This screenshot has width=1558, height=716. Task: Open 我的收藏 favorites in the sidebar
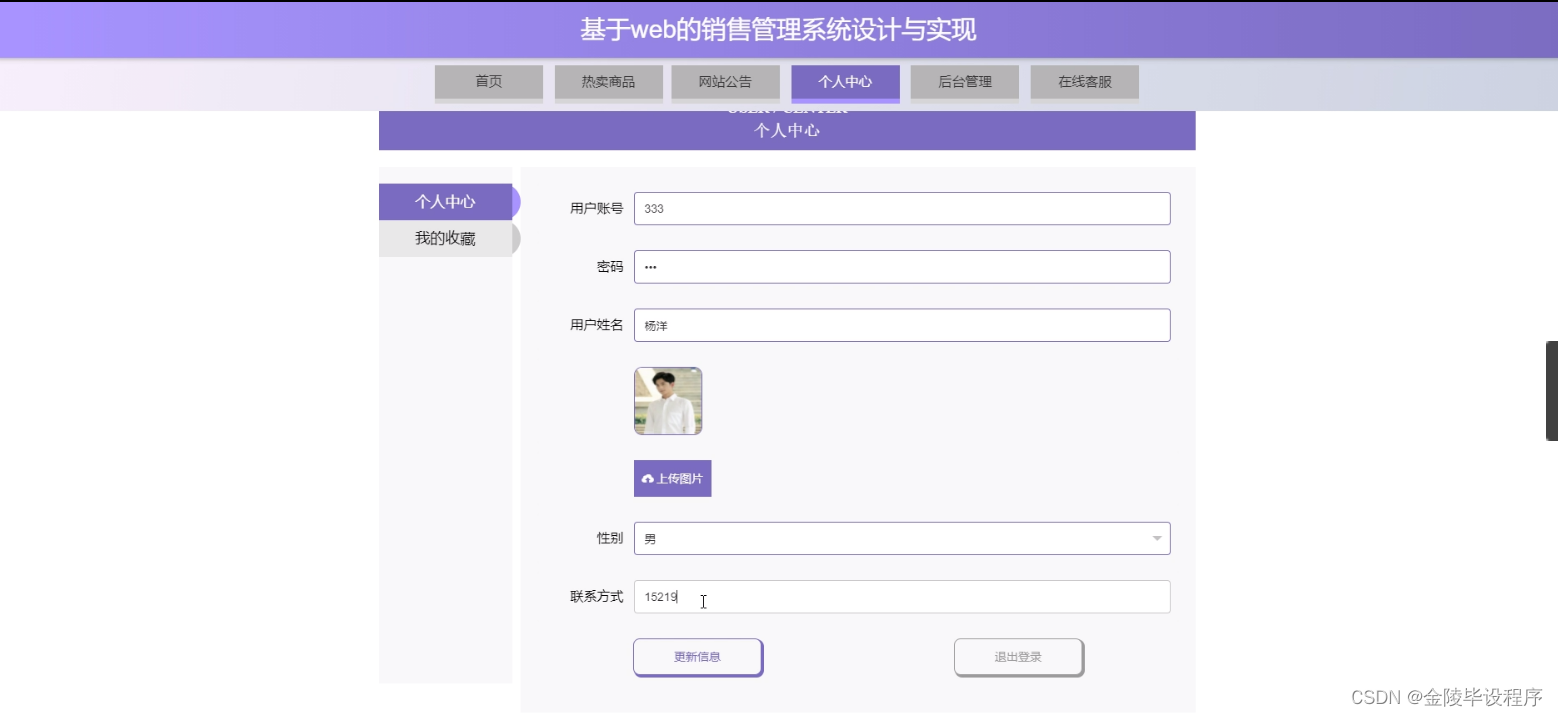[446, 238]
